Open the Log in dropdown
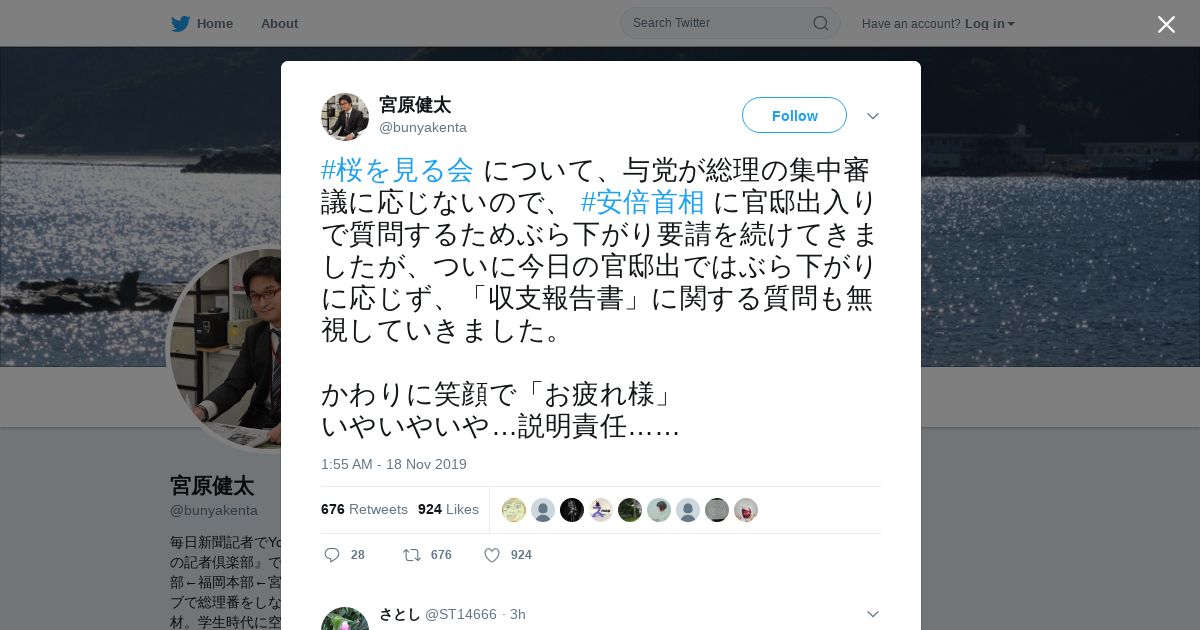Image resolution: width=1200 pixels, height=630 pixels. 989,23
